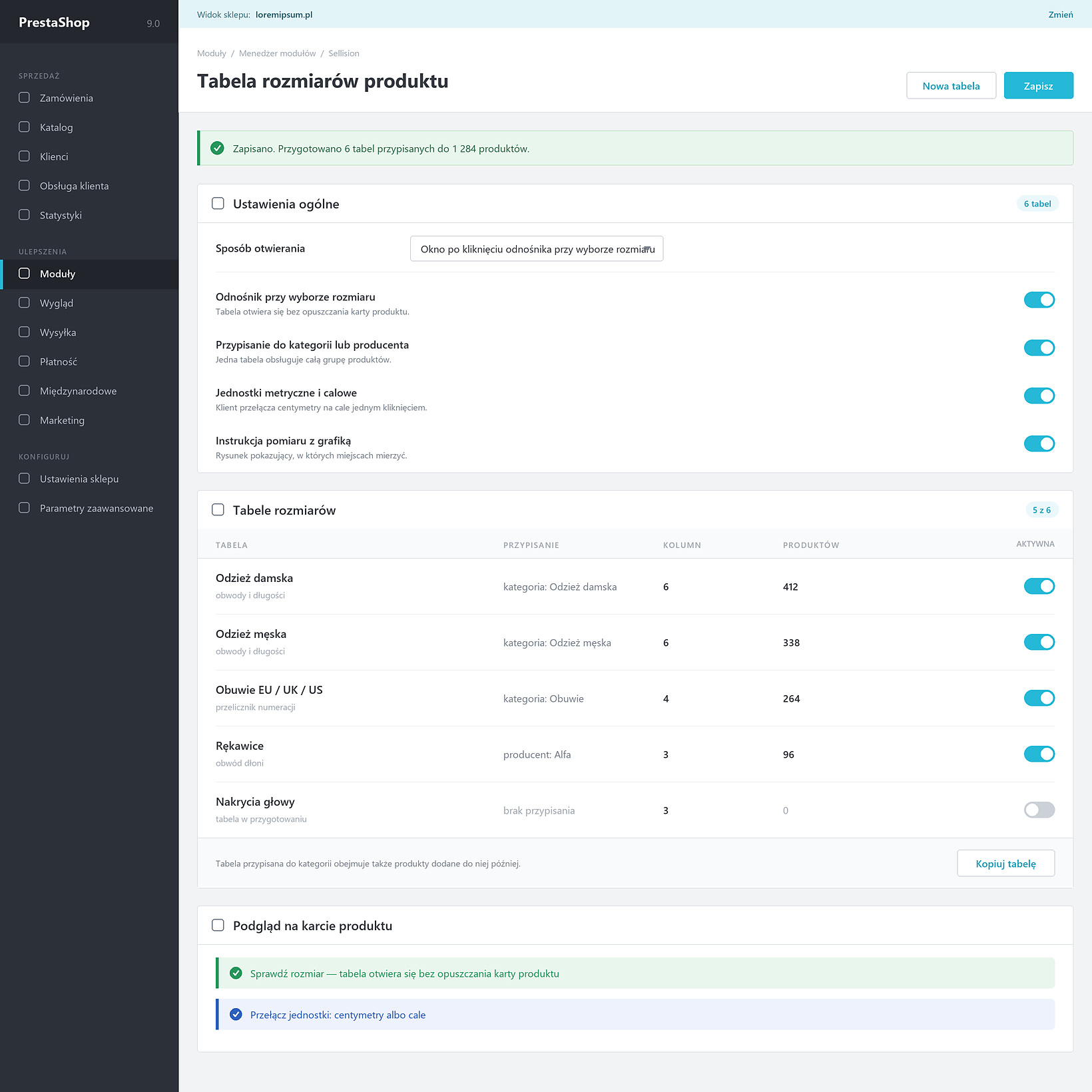Open Wygląd menu item

[x=89, y=303]
